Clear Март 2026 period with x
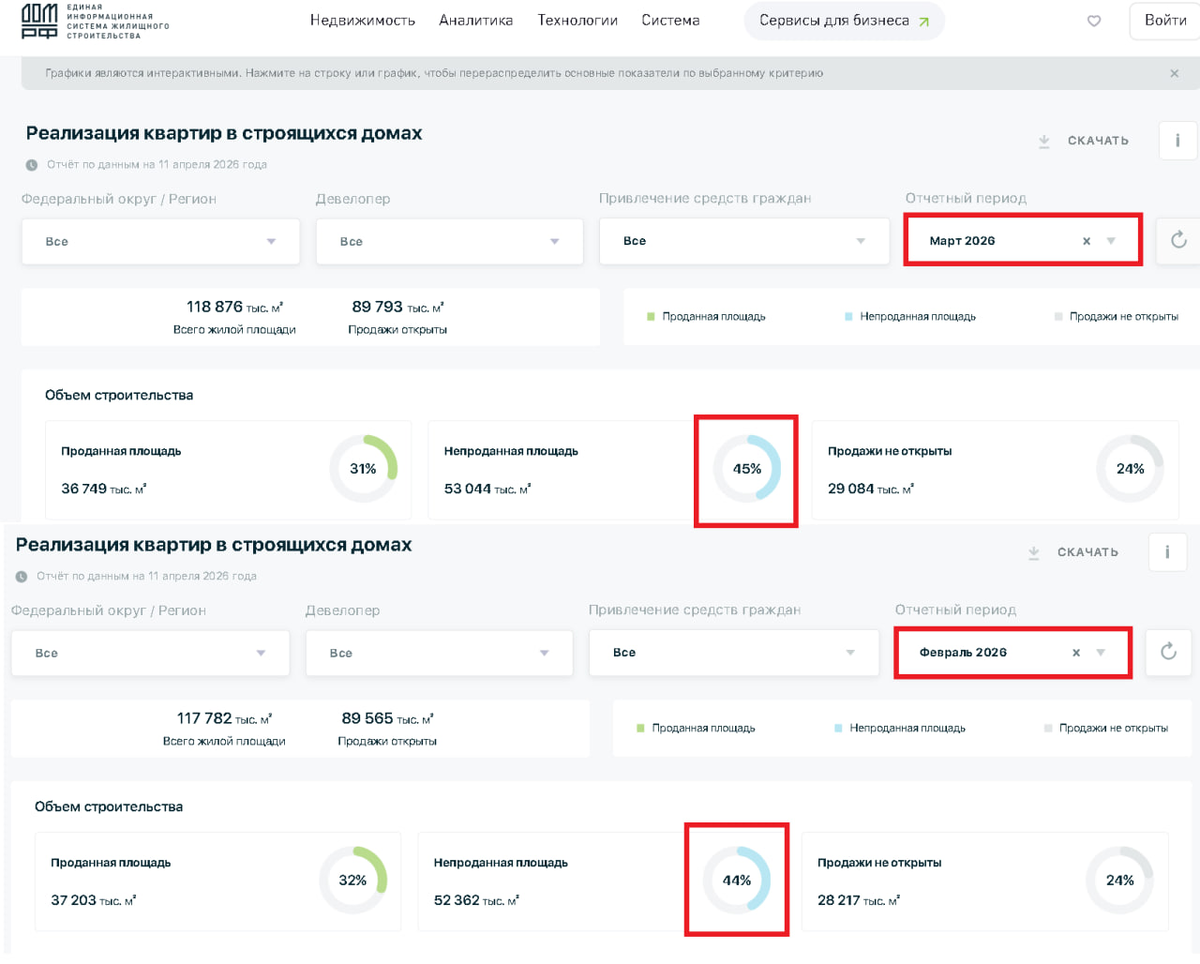This screenshot has height=964, width=1200. click(x=1086, y=241)
